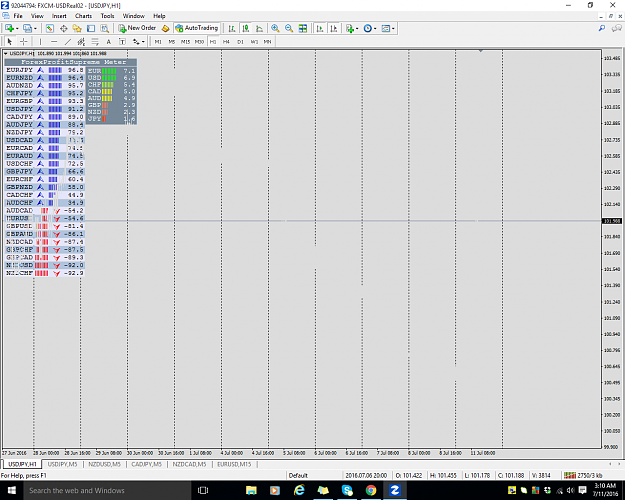Open the View menu
Image resolution: width=625 pixels, height=500 pixels.
[37, 16]
